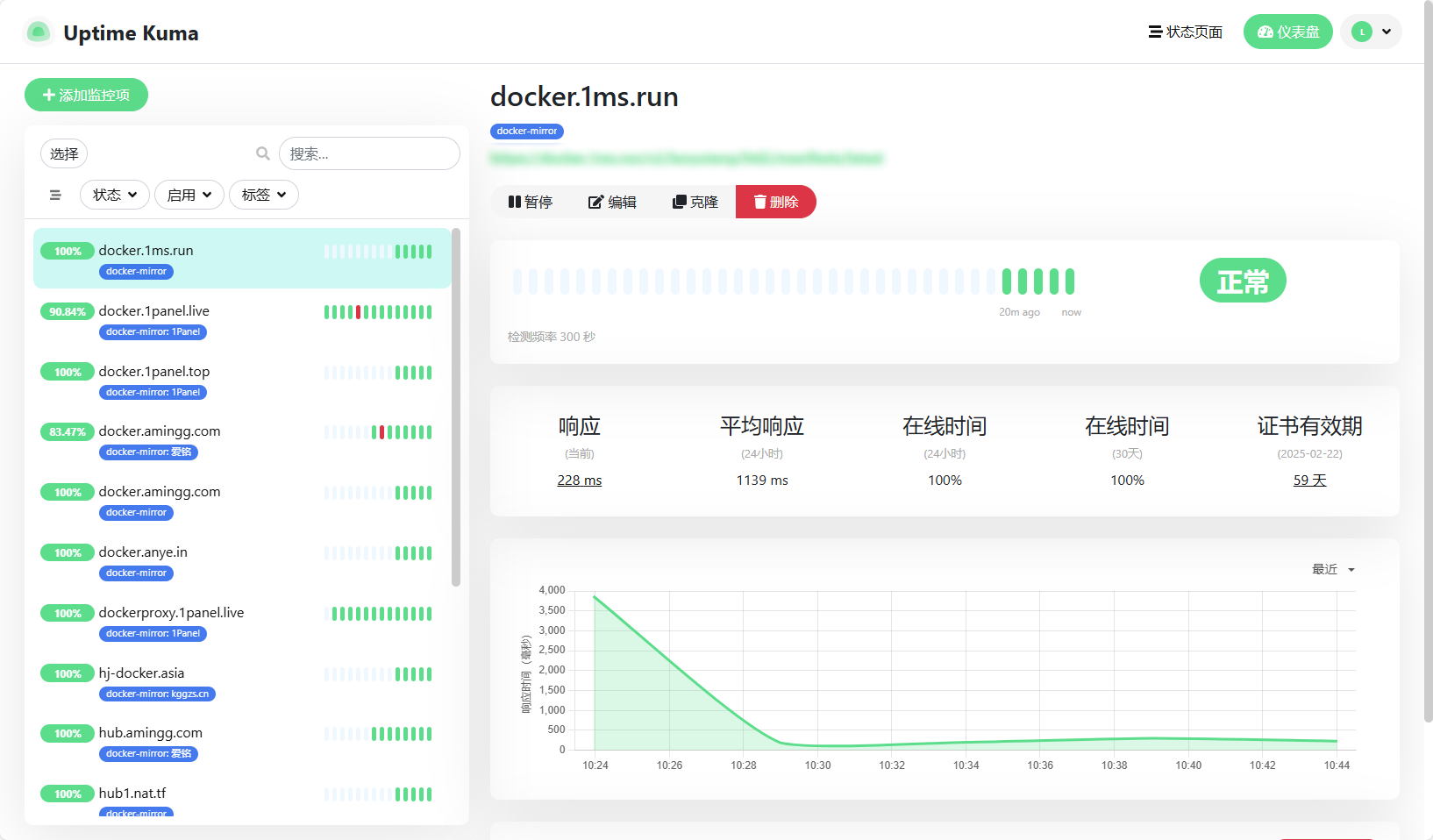
Task: Click the 暂停 pause button
Action: (530, 202)
